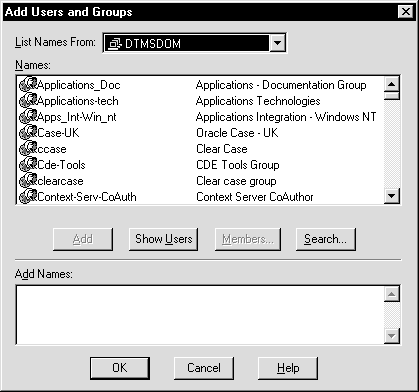Image resolution: width=419 pixels, height=392 pixels.
Task: Click the group icon beside Applications_Doc
Action: pyautogui.click(x=28, y=85)
